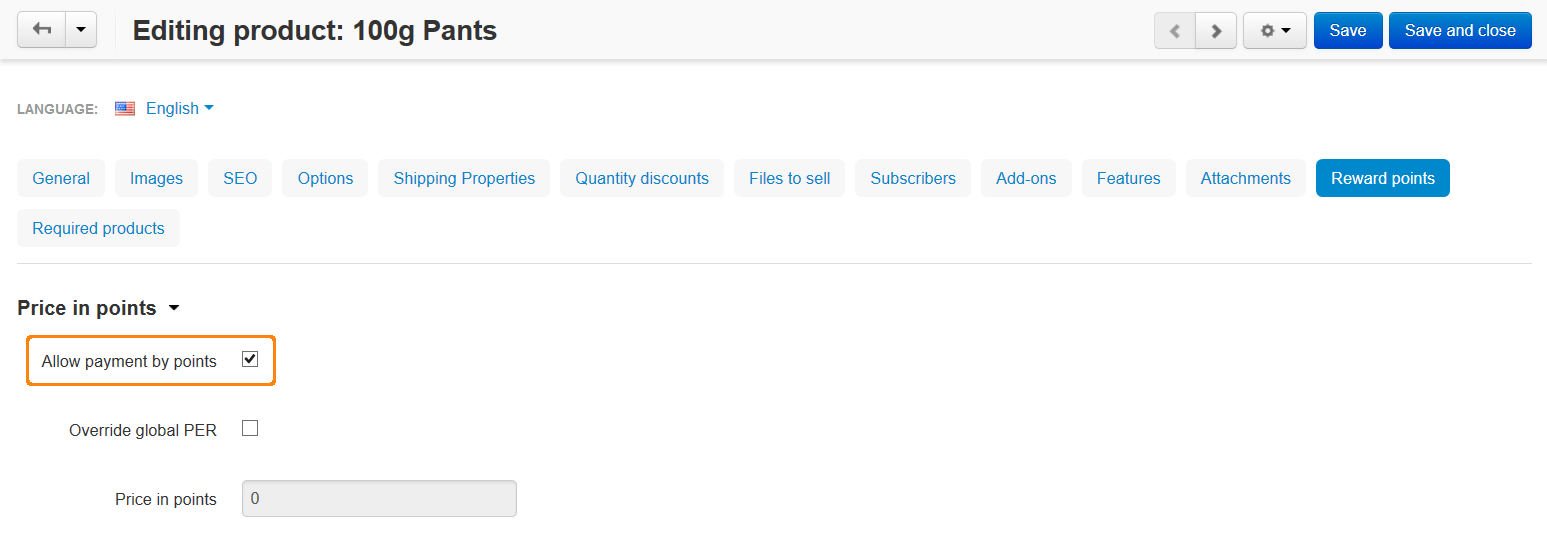This screenshot has width=1547, height=552.
Task: Click the page title 'Editing product: 100g Pants'
Action: click(x=315, y=31)
